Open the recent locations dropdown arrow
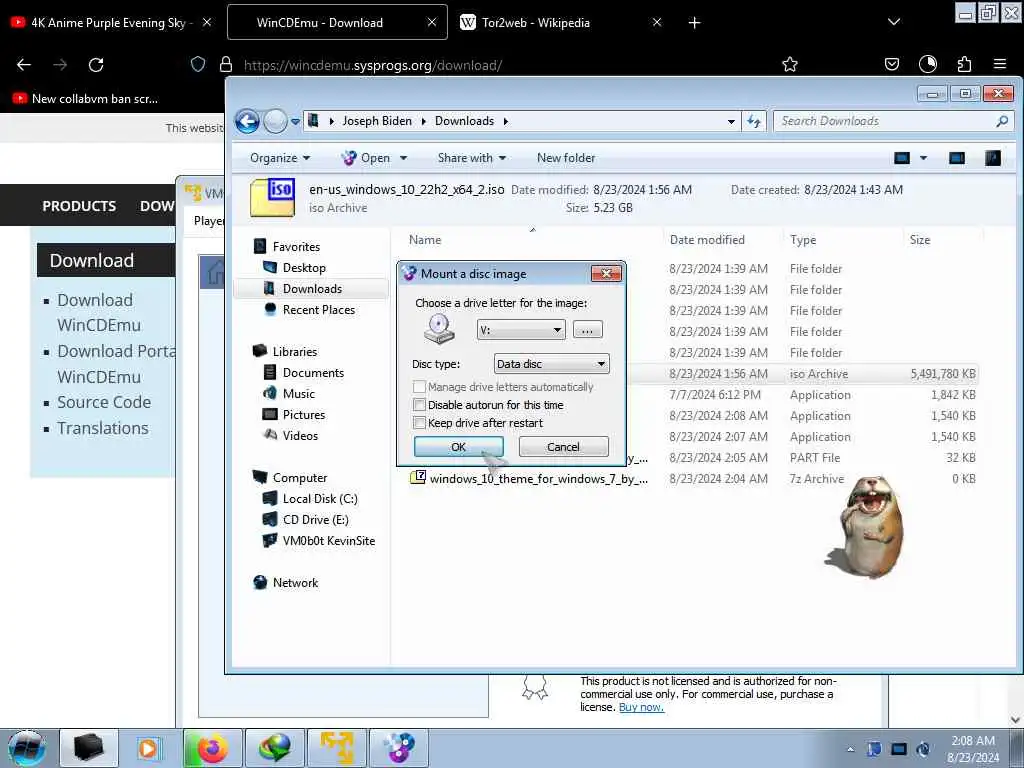1024x768 pixels. [x=295, y=121]
